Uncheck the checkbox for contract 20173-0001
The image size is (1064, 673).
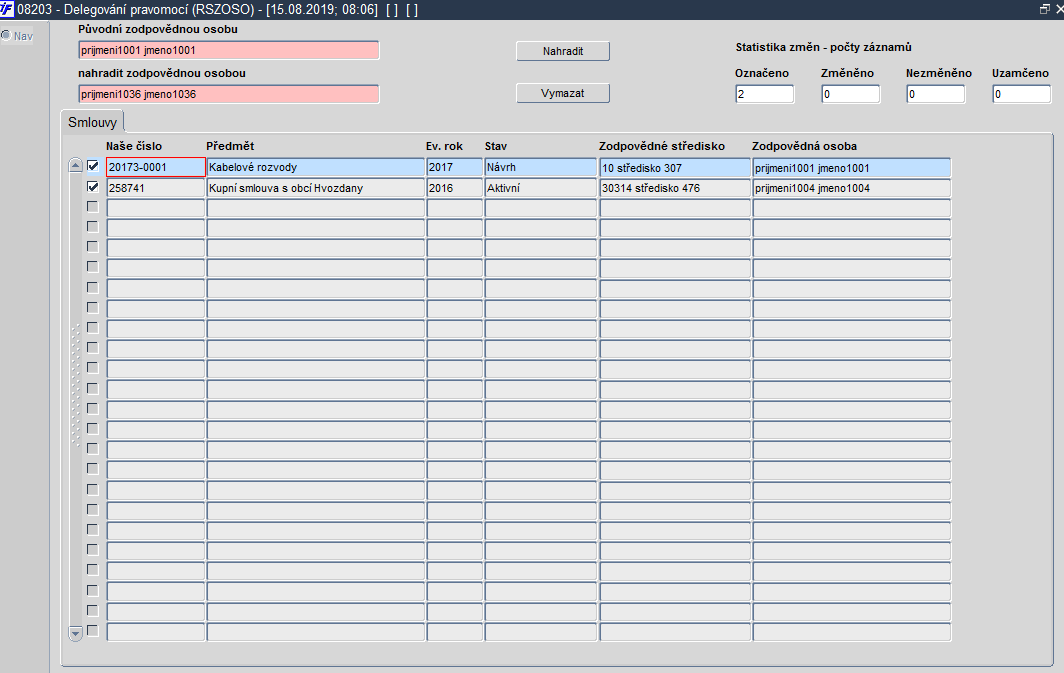[x=93, y=166]
